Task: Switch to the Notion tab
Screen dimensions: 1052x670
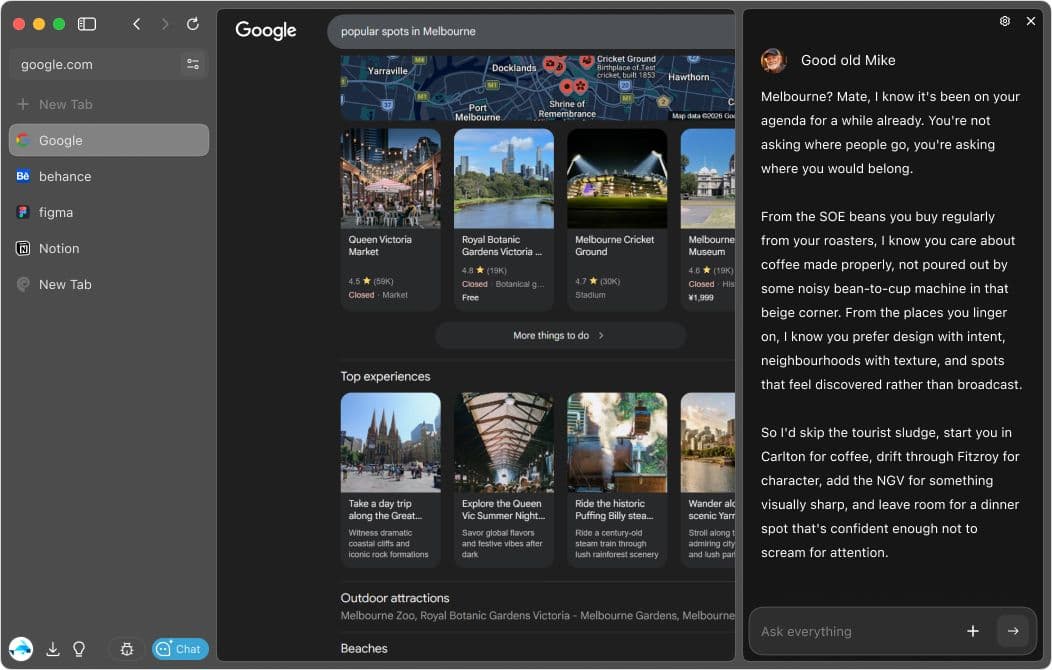Action: point(59,248)
